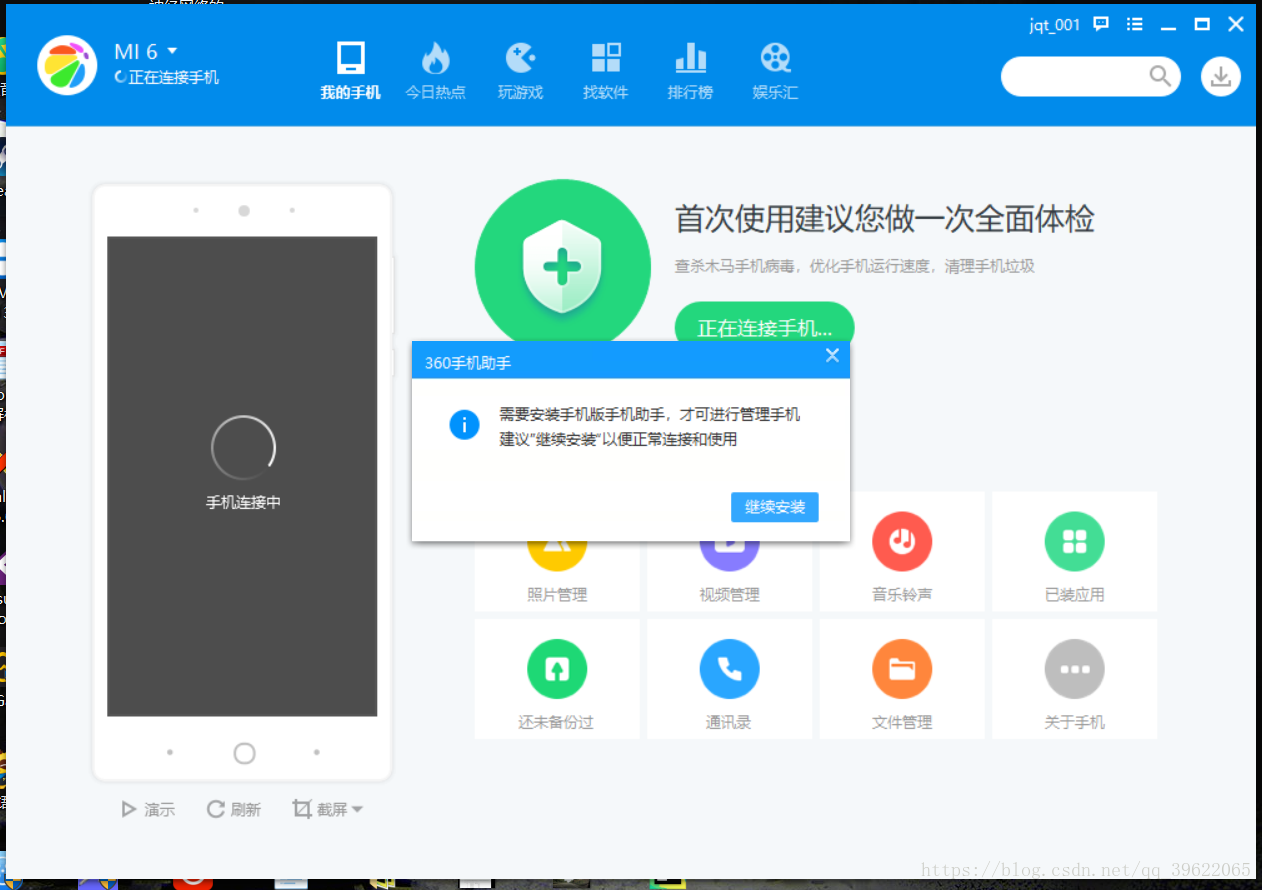The height and width of the screenshot is (890, 1262).
Task: Click 继续安装 in the dialog
Action: point(775,507)
